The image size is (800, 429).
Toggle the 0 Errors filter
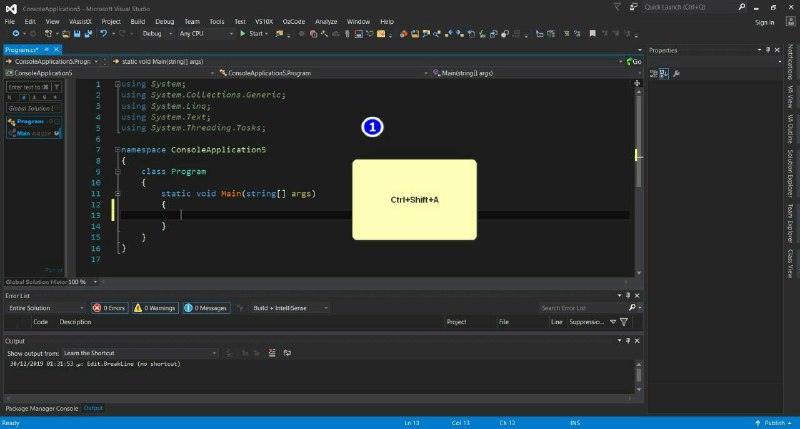pyautogui.click(x=109, y=308)
